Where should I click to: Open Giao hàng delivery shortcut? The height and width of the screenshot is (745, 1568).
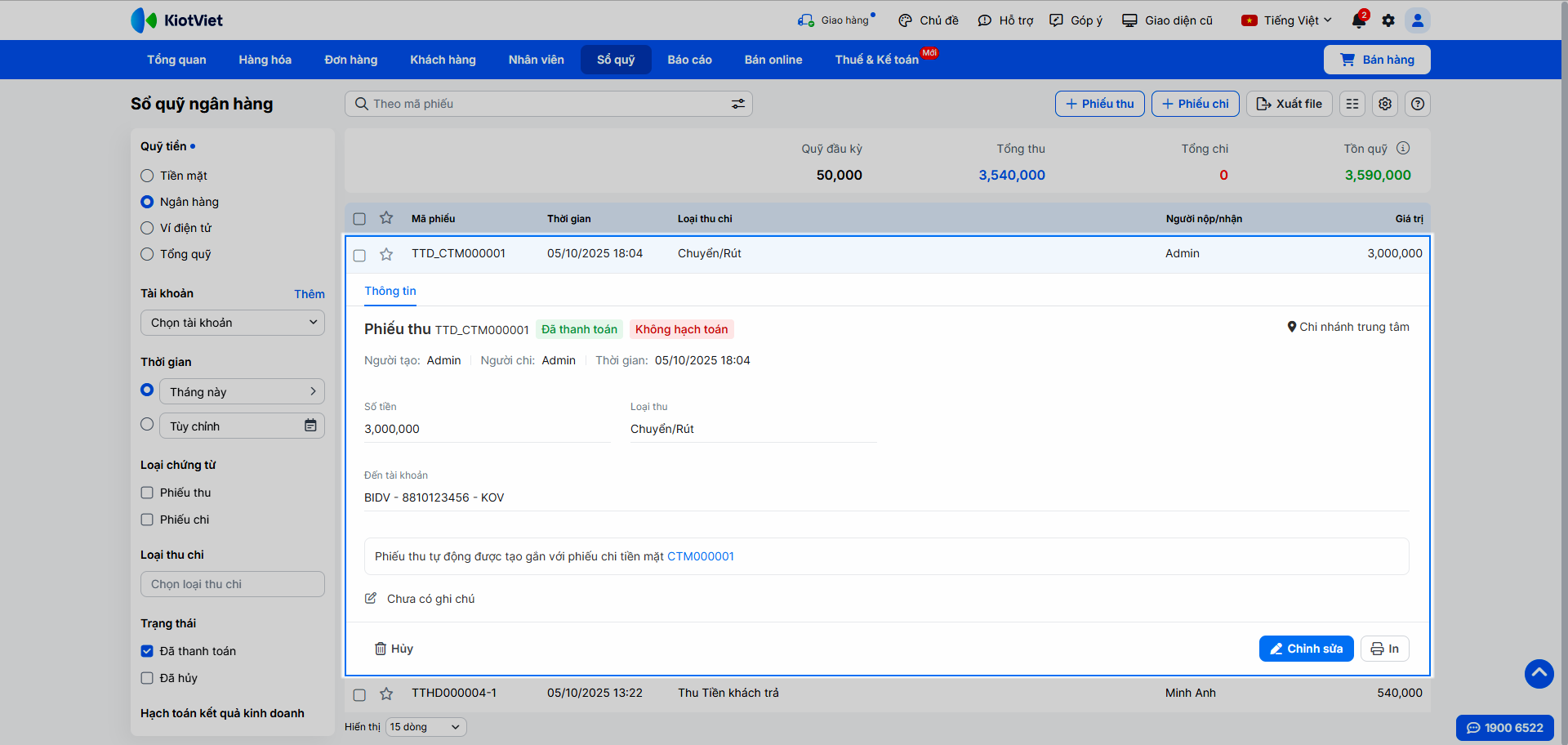[x=835, y=20]
